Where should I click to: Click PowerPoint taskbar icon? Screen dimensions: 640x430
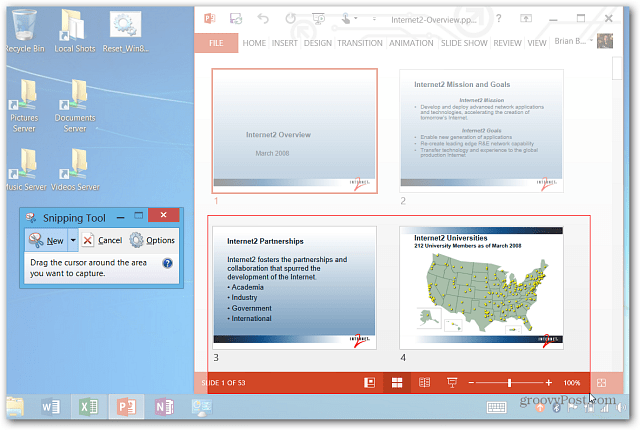[126, 406]
